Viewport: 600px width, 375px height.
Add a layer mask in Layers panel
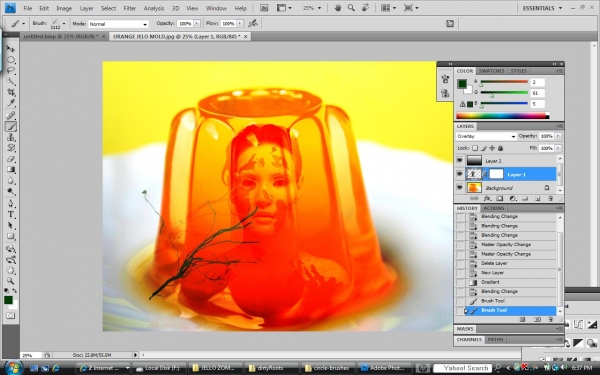pos(500,198)
